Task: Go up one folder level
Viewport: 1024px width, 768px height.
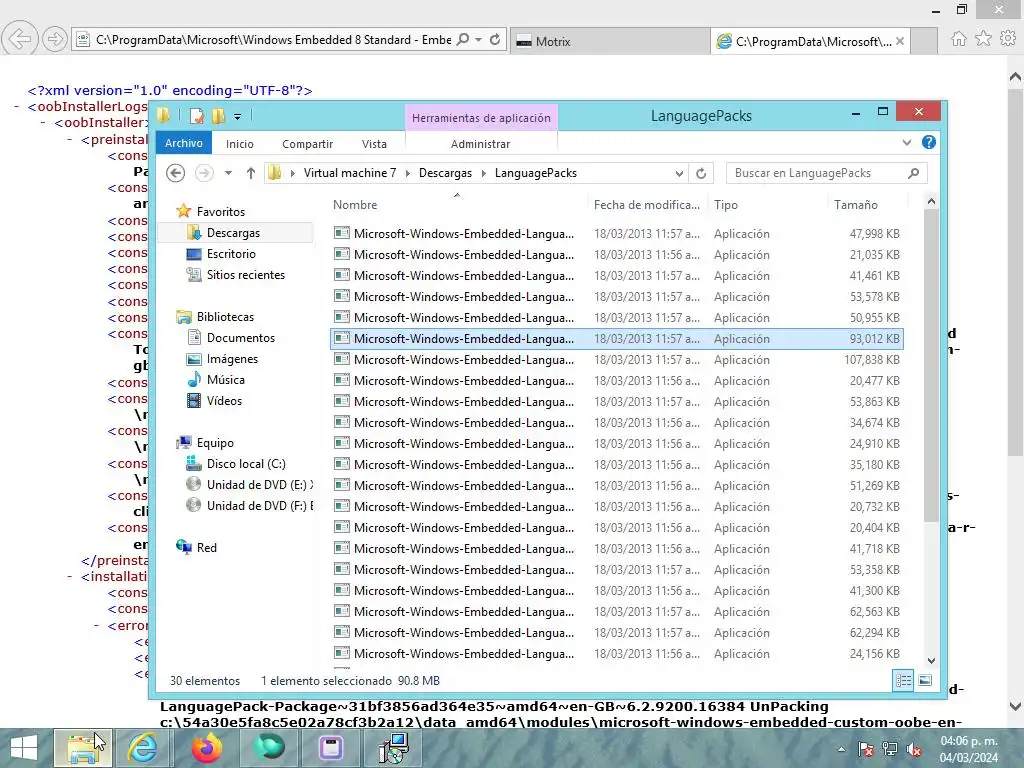Action: [251, 173]
